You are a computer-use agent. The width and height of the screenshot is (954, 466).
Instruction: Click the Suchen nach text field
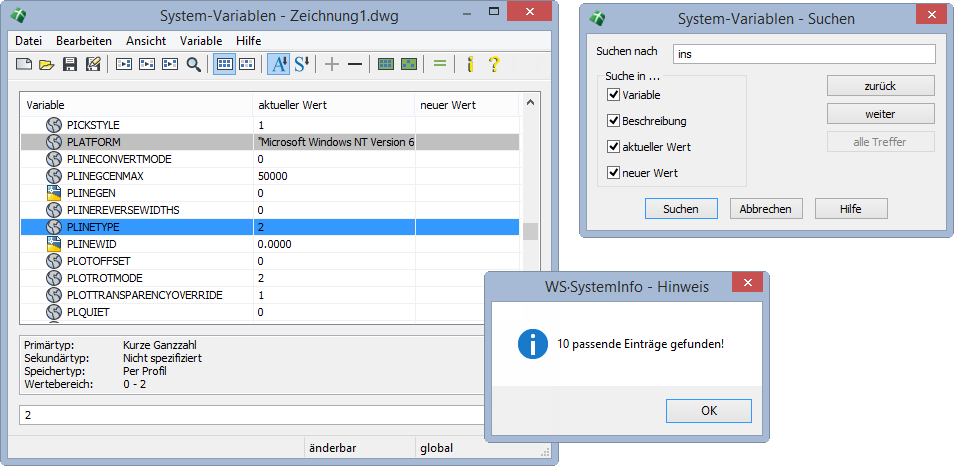pyautogui.click(x=803, y=53)
